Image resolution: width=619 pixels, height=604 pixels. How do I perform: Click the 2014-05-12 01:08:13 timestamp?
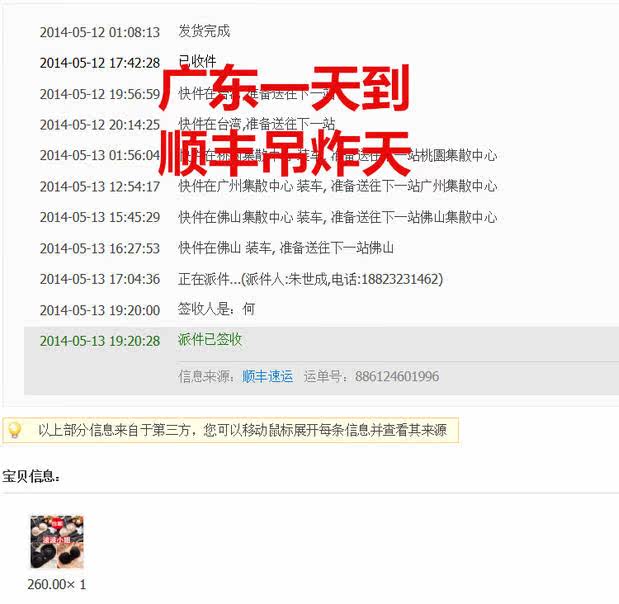click(x=100, y=32)
